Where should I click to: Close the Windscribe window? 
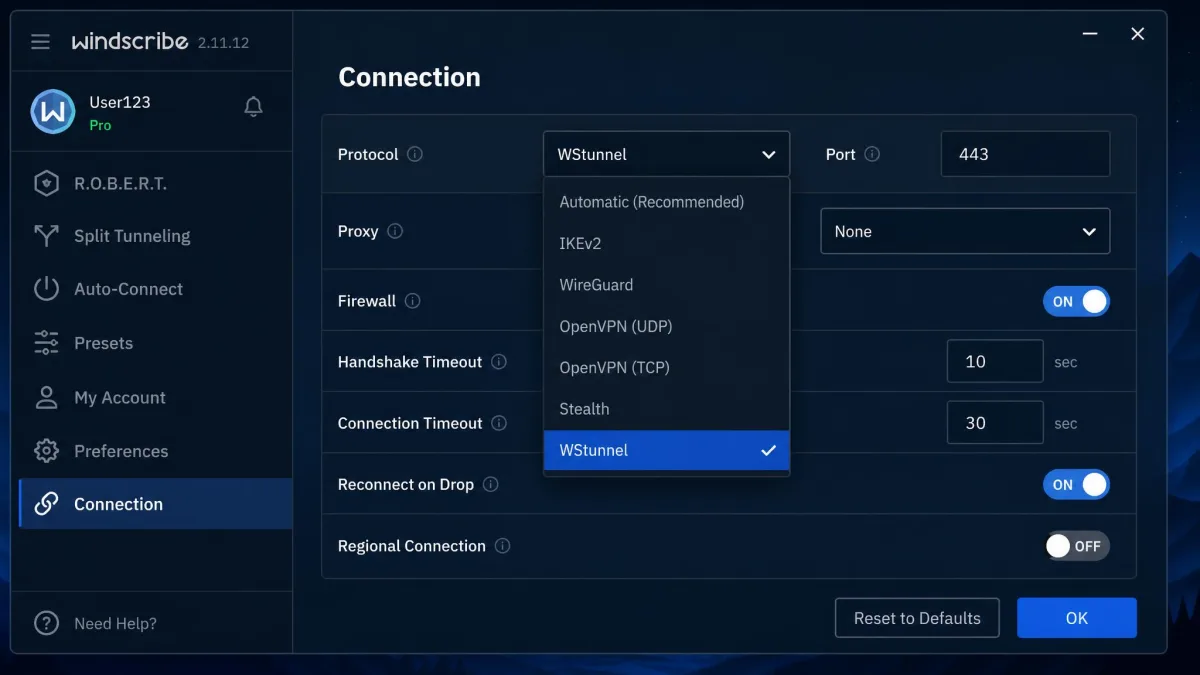tap(1137, 34)
